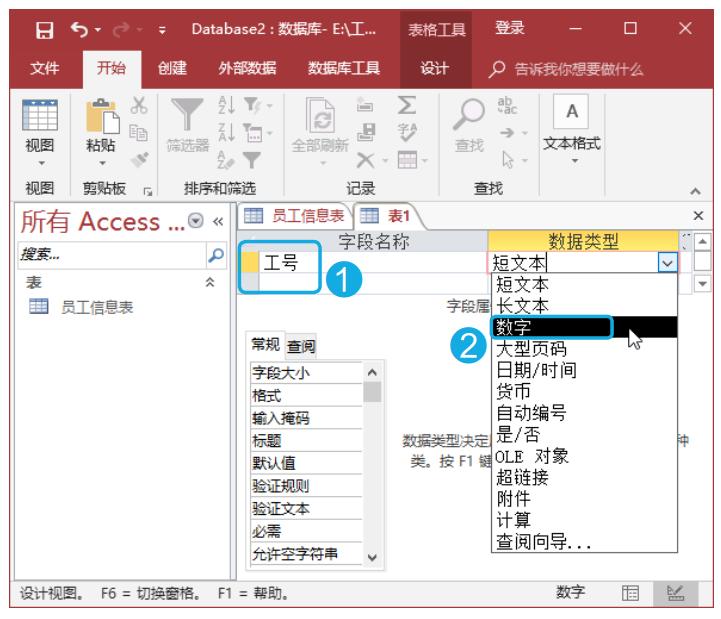Select 员工信息表 in navigation pane
This screenshot has width=721, height=619.
pos(97,307)
